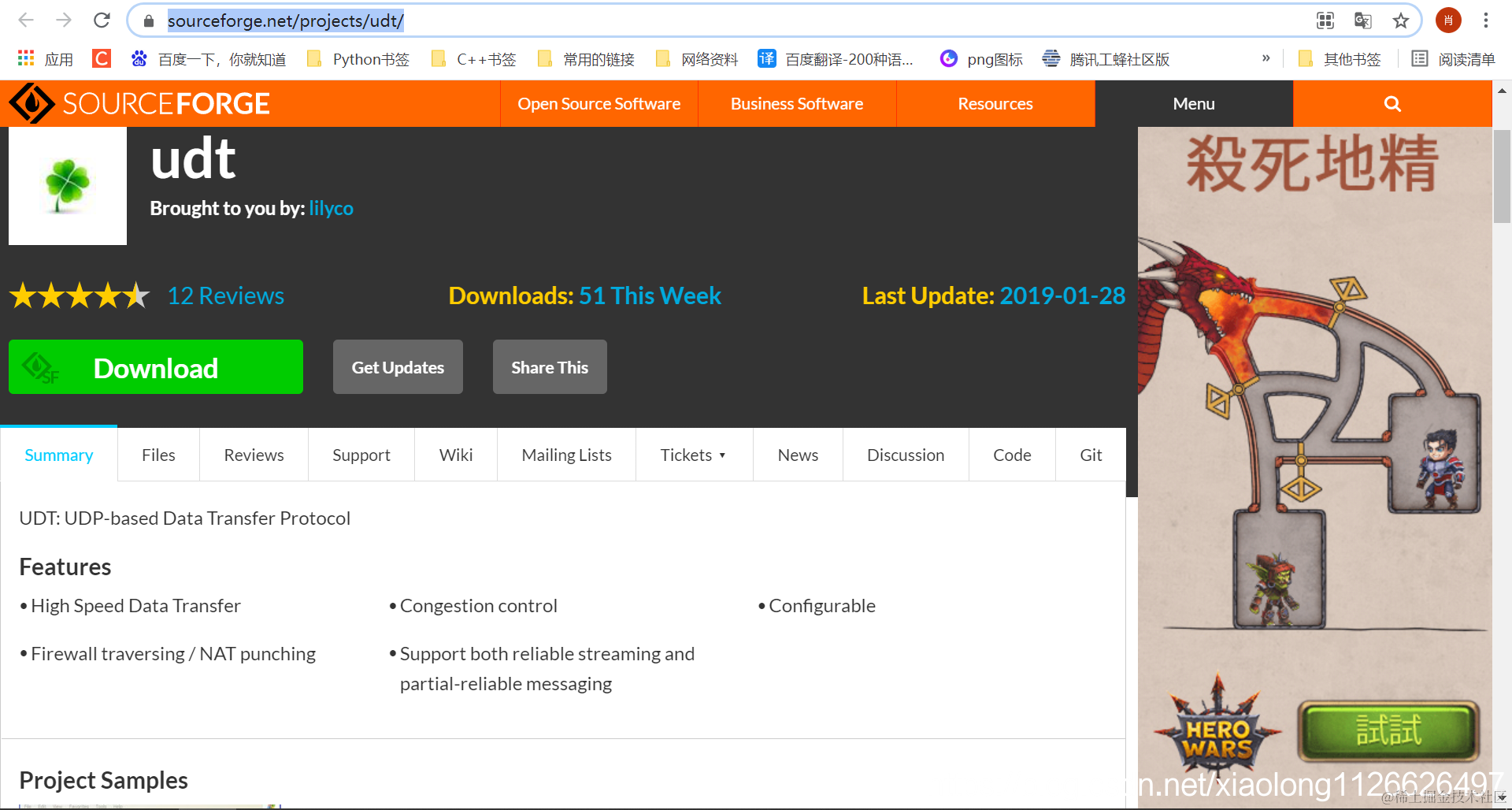The height and width of the screenshot is (810, 1512).
Task: Click the 'Firewall traversing / NAT punching' text
Action: (x=173, y=654)
